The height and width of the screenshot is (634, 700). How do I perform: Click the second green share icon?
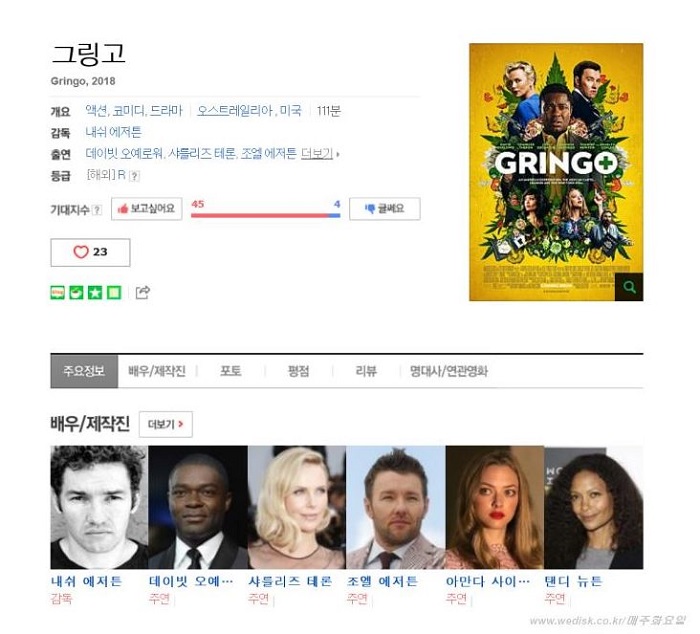click(76, 292)
